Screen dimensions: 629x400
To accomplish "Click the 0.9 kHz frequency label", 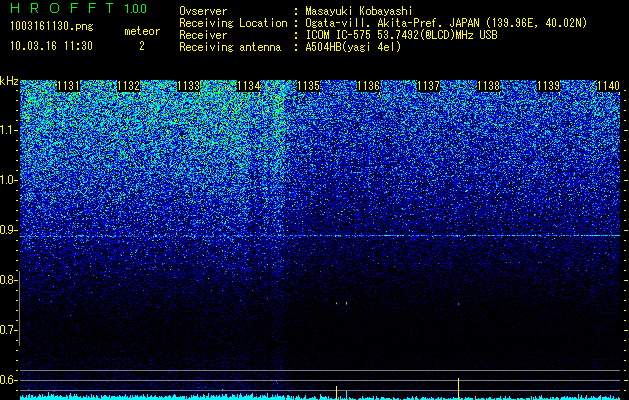I will [7, 230].
